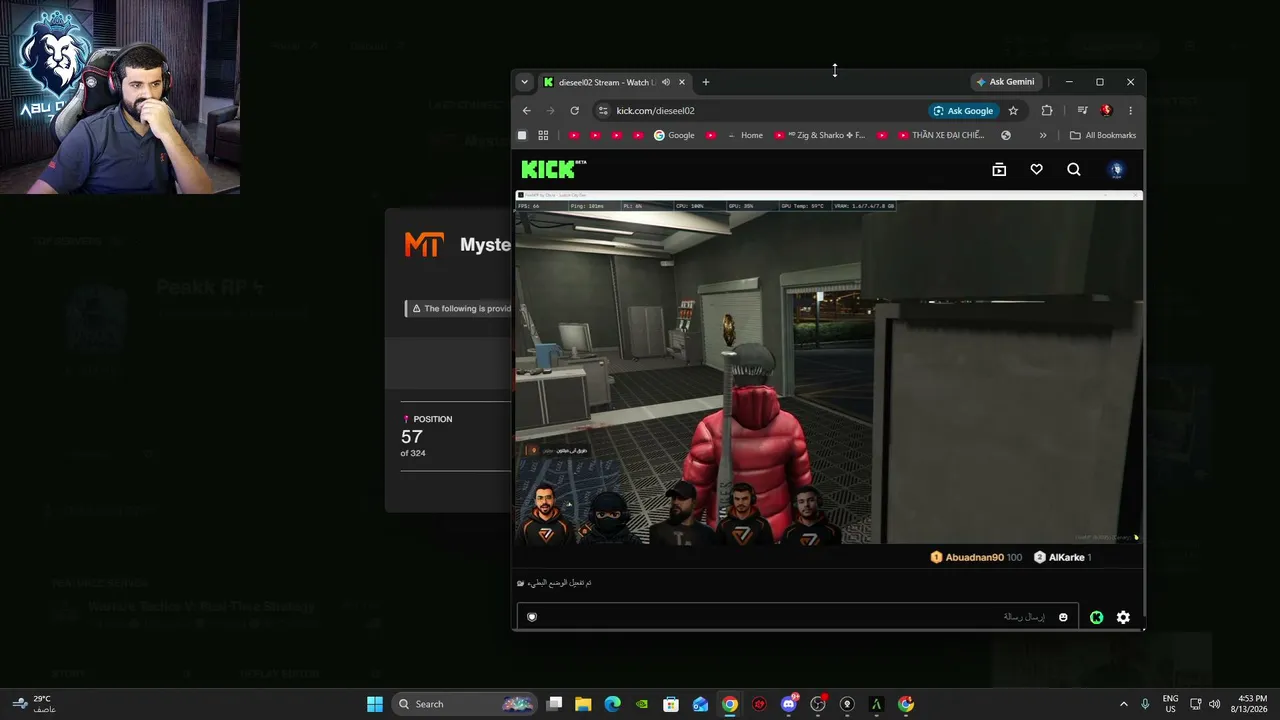
Task: Select the dieseel02 Stream tab
Action: click(x=613, y=82)
